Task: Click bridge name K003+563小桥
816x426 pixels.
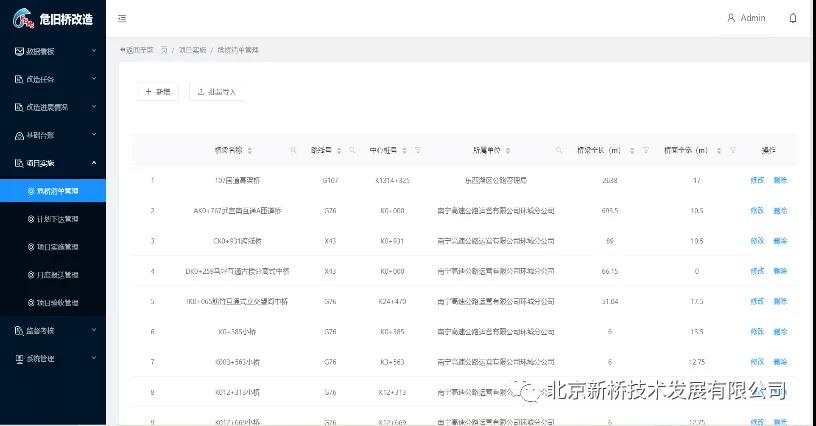Action: 237,362
